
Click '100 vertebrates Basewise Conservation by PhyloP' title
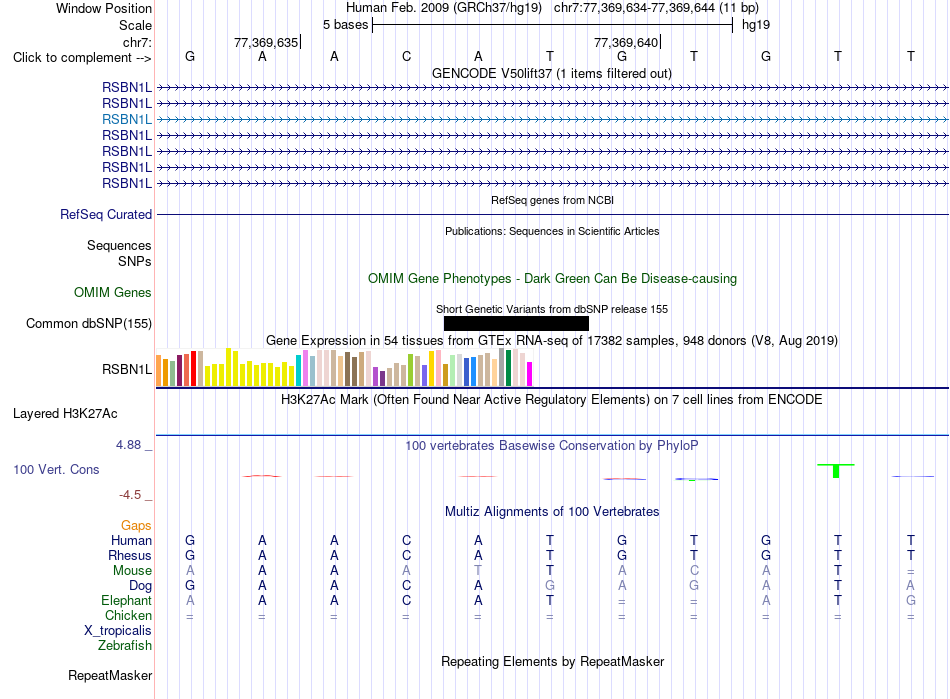[552, 446]
